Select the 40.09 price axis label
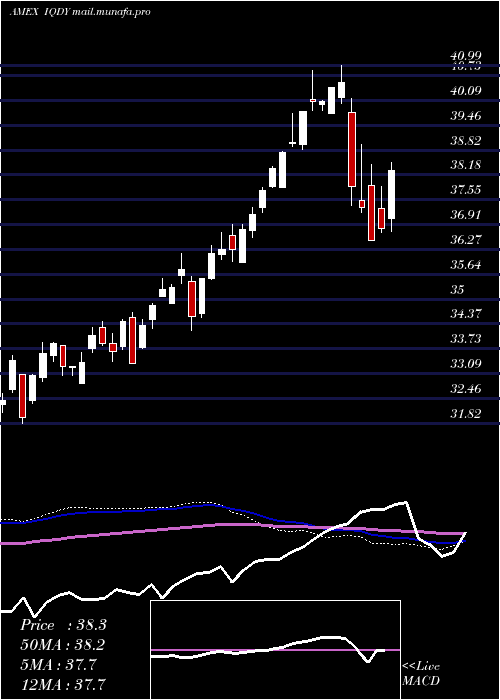500x700 pixels. tap(466, 91)
